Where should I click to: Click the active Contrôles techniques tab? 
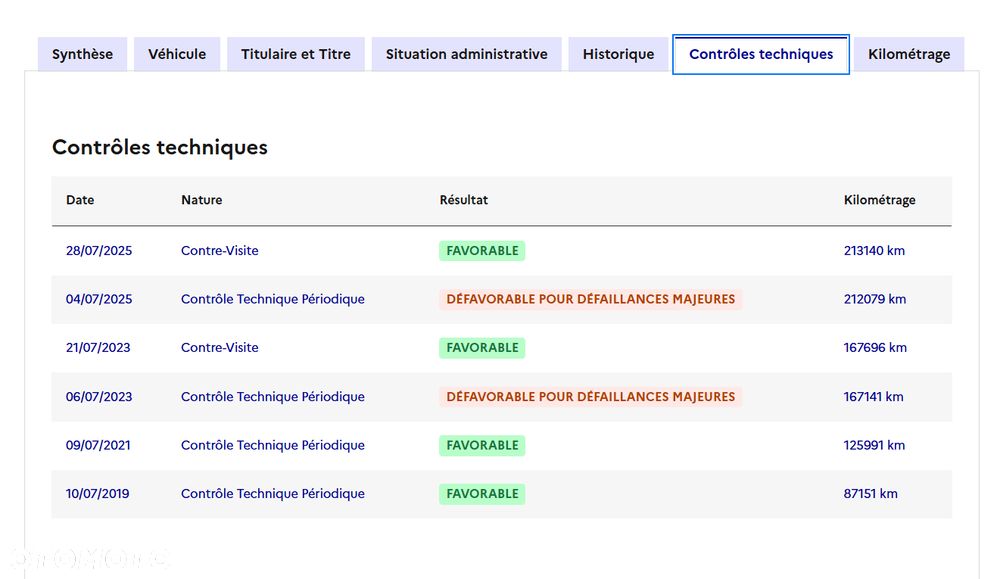(x=761, y=54)
